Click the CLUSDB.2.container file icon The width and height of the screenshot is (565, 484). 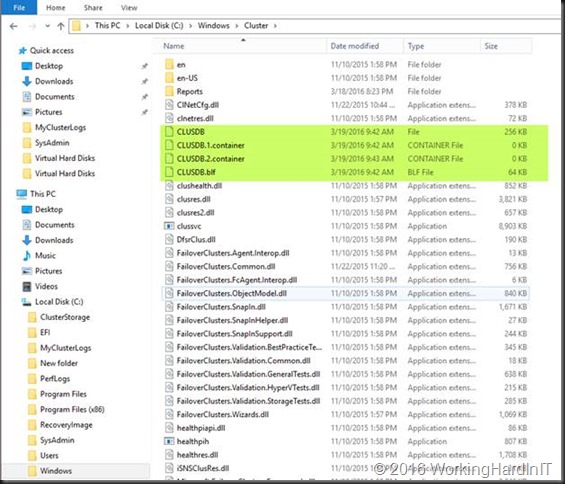(x=169, y=159)
